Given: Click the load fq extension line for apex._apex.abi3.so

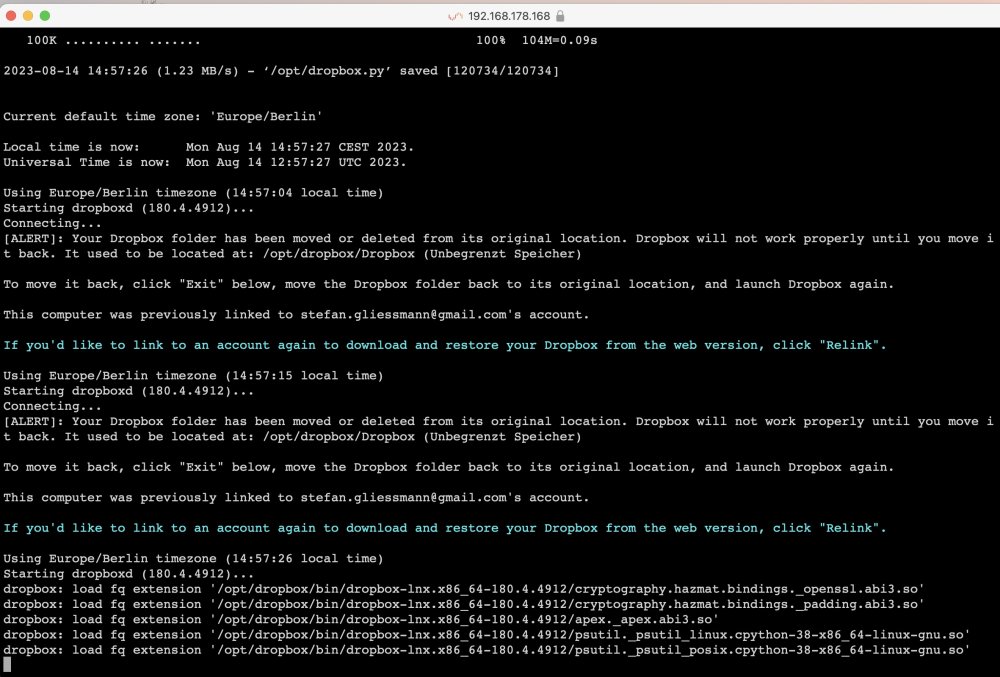Looking at the screenshot, I should pyautogui.click(x=360, y=620).
